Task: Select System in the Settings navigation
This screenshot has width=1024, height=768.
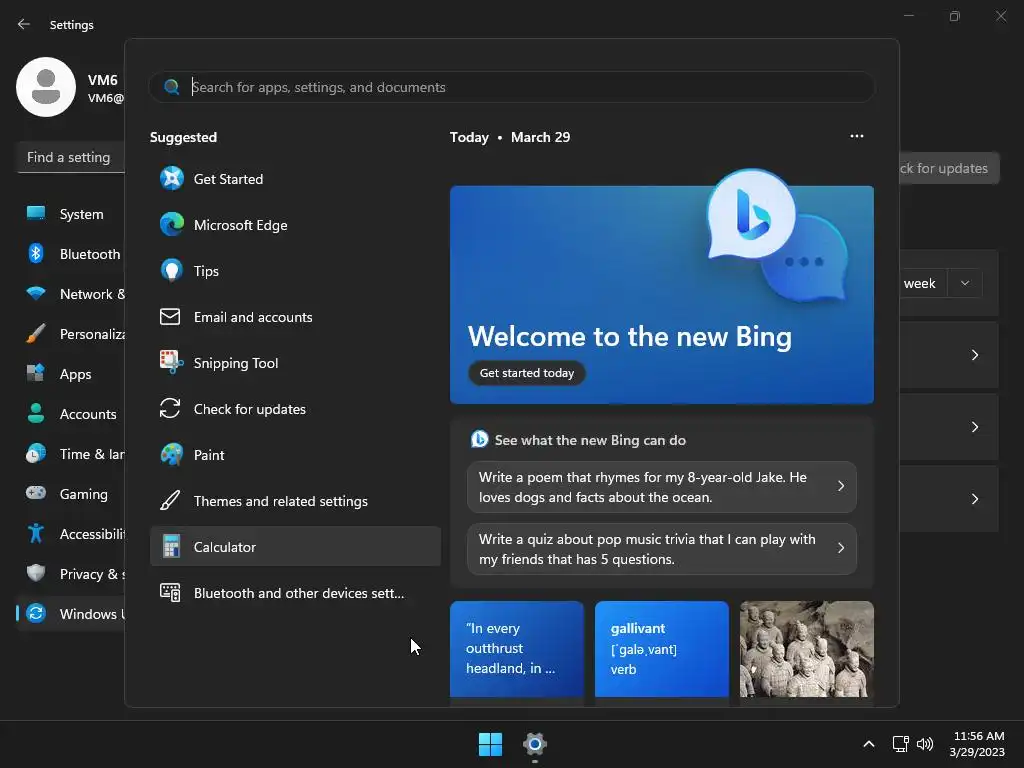Action: [71, 214]
